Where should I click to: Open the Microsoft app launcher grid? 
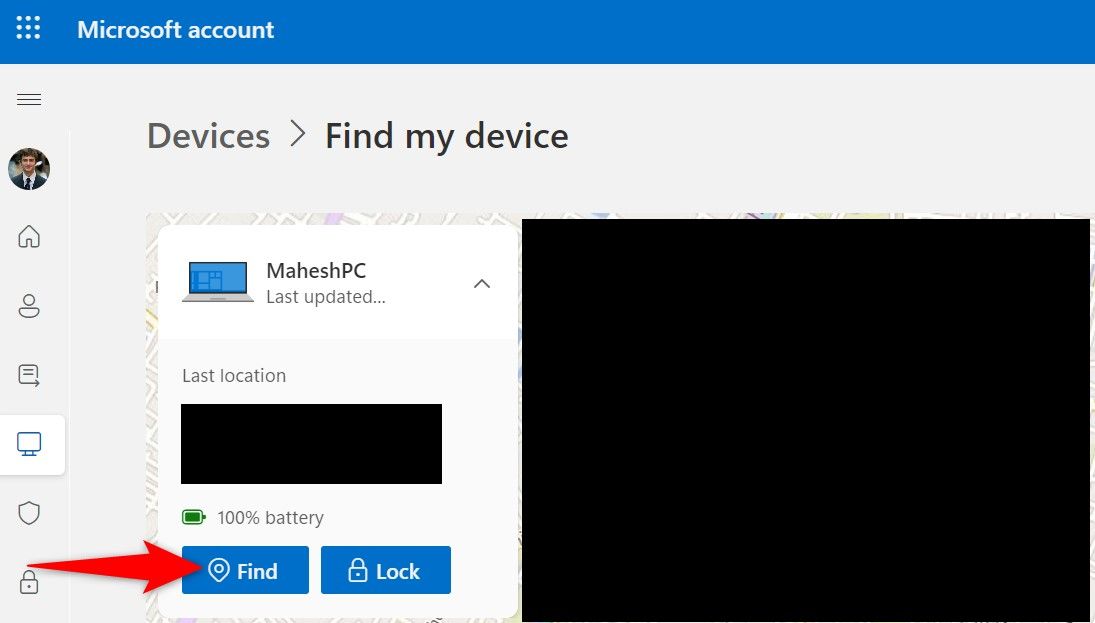28,29
